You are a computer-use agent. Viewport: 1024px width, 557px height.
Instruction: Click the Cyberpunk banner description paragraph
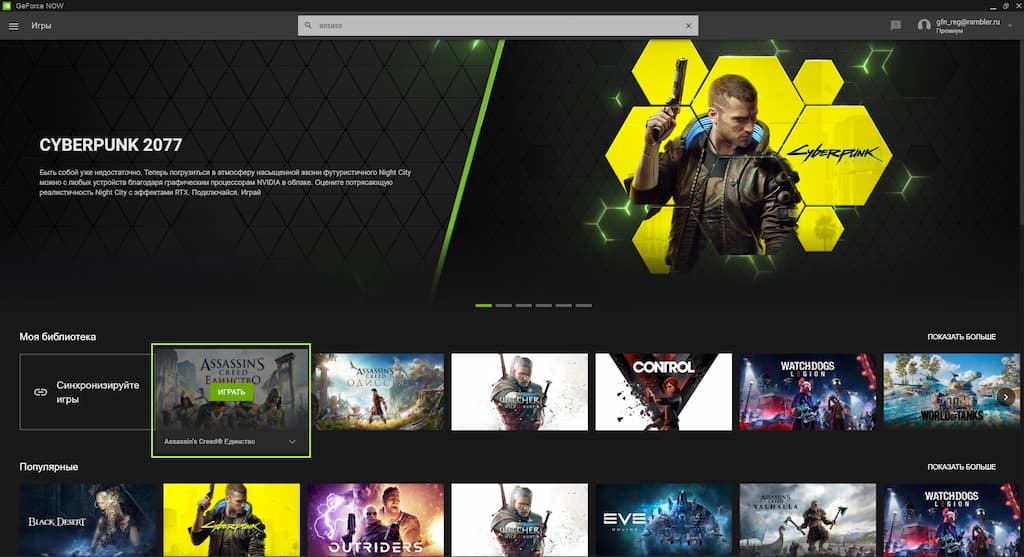coord(225,182)
